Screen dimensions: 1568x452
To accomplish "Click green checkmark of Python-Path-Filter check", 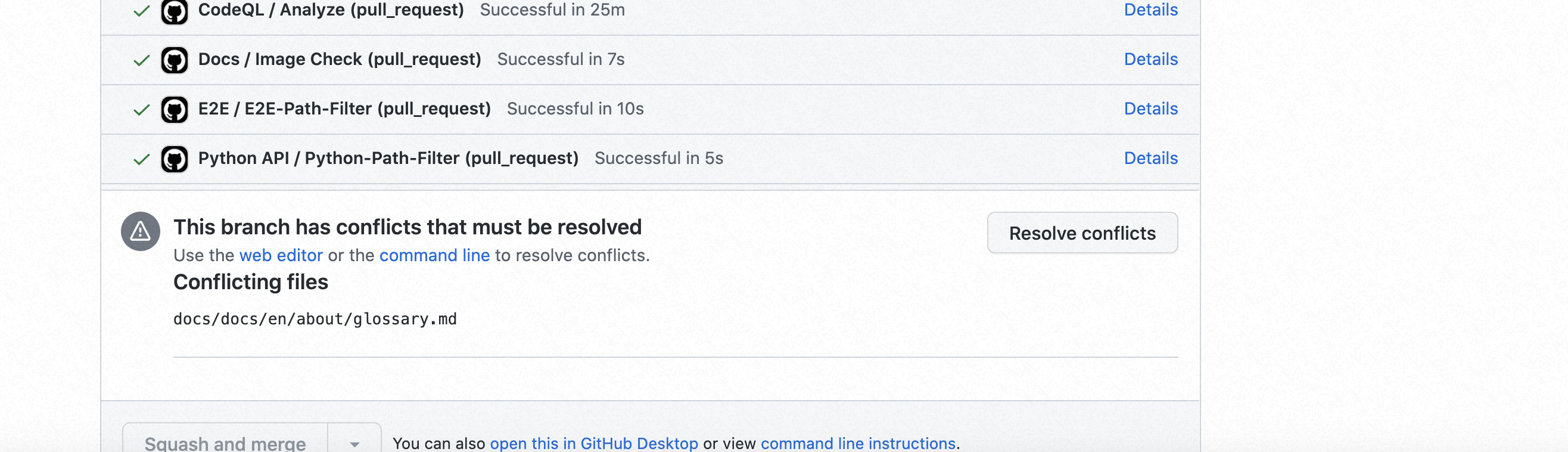I will point(141,159).
